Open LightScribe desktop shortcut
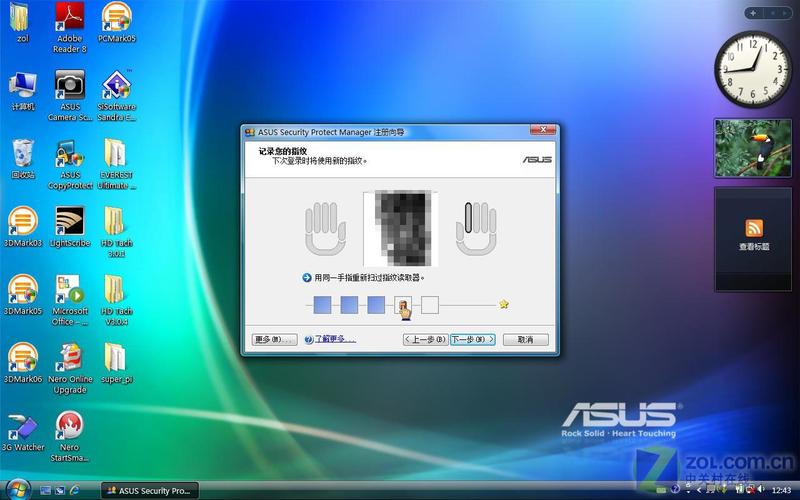This screenshot has width=800, height=500. click(x=70, y=227)
